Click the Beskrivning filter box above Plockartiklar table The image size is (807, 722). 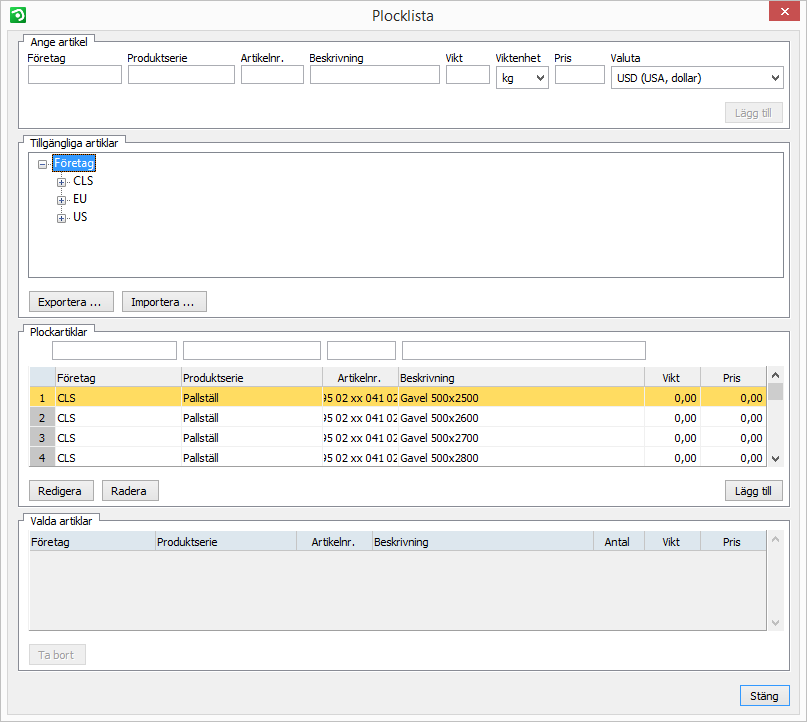523,350
